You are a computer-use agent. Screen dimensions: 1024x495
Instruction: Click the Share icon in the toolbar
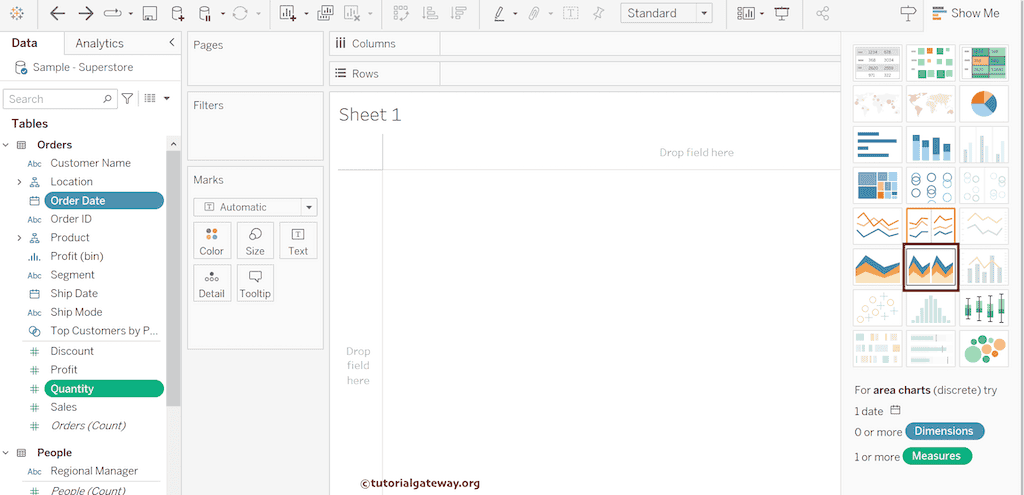pos(822,13)
